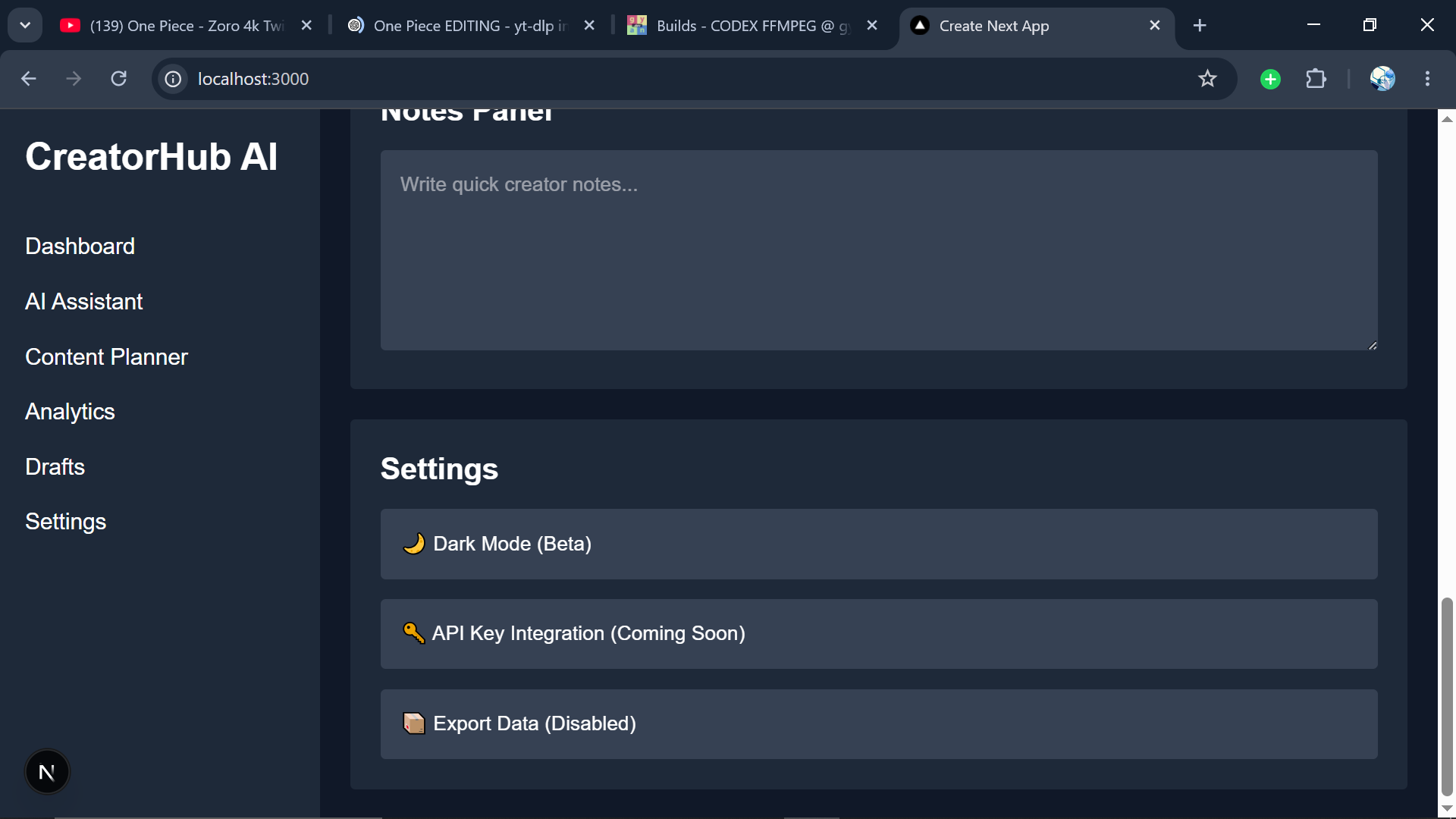
Task: Open Dashboard in the sidebar
Action: 80,246
